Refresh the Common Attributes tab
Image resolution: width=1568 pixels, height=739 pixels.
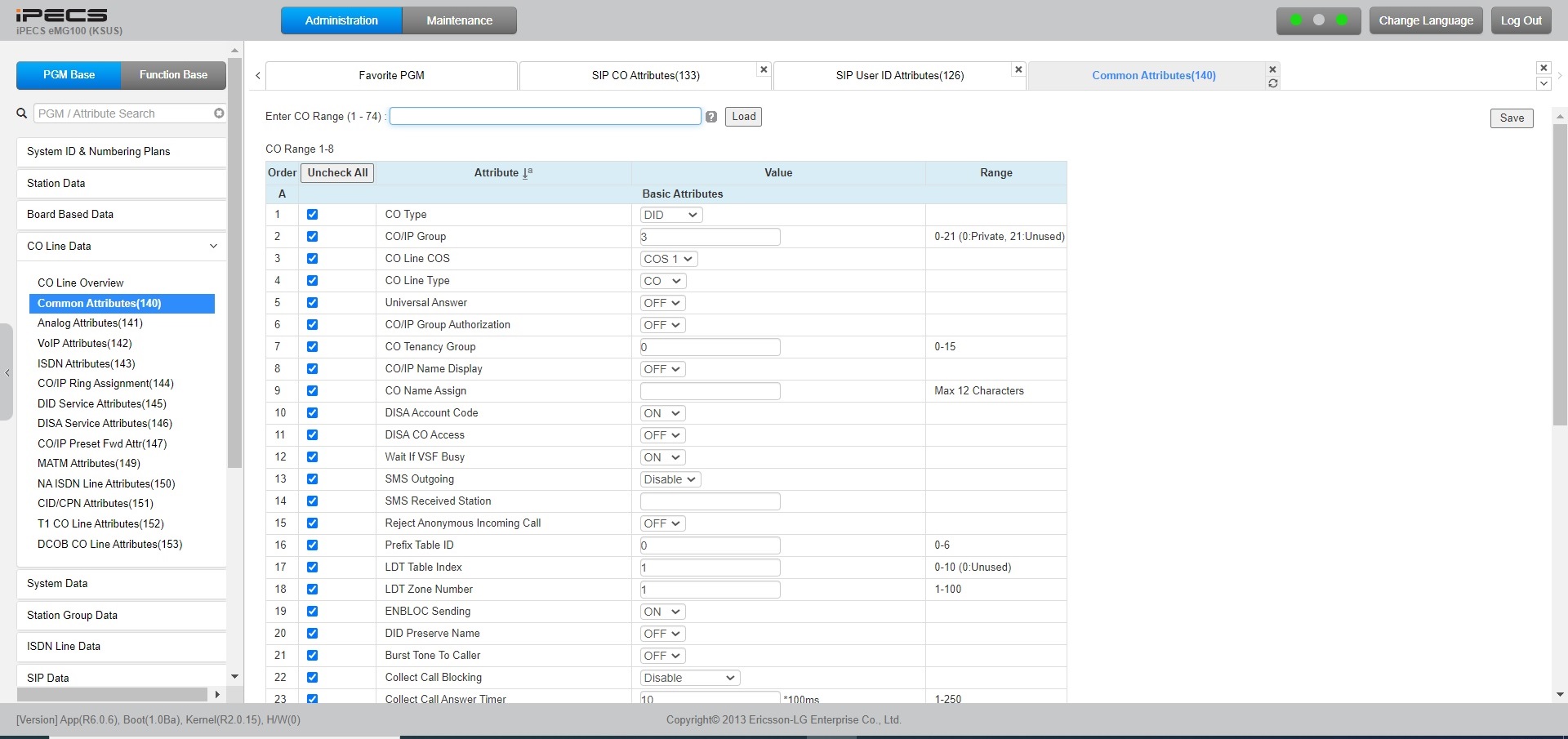[1272, 83]
